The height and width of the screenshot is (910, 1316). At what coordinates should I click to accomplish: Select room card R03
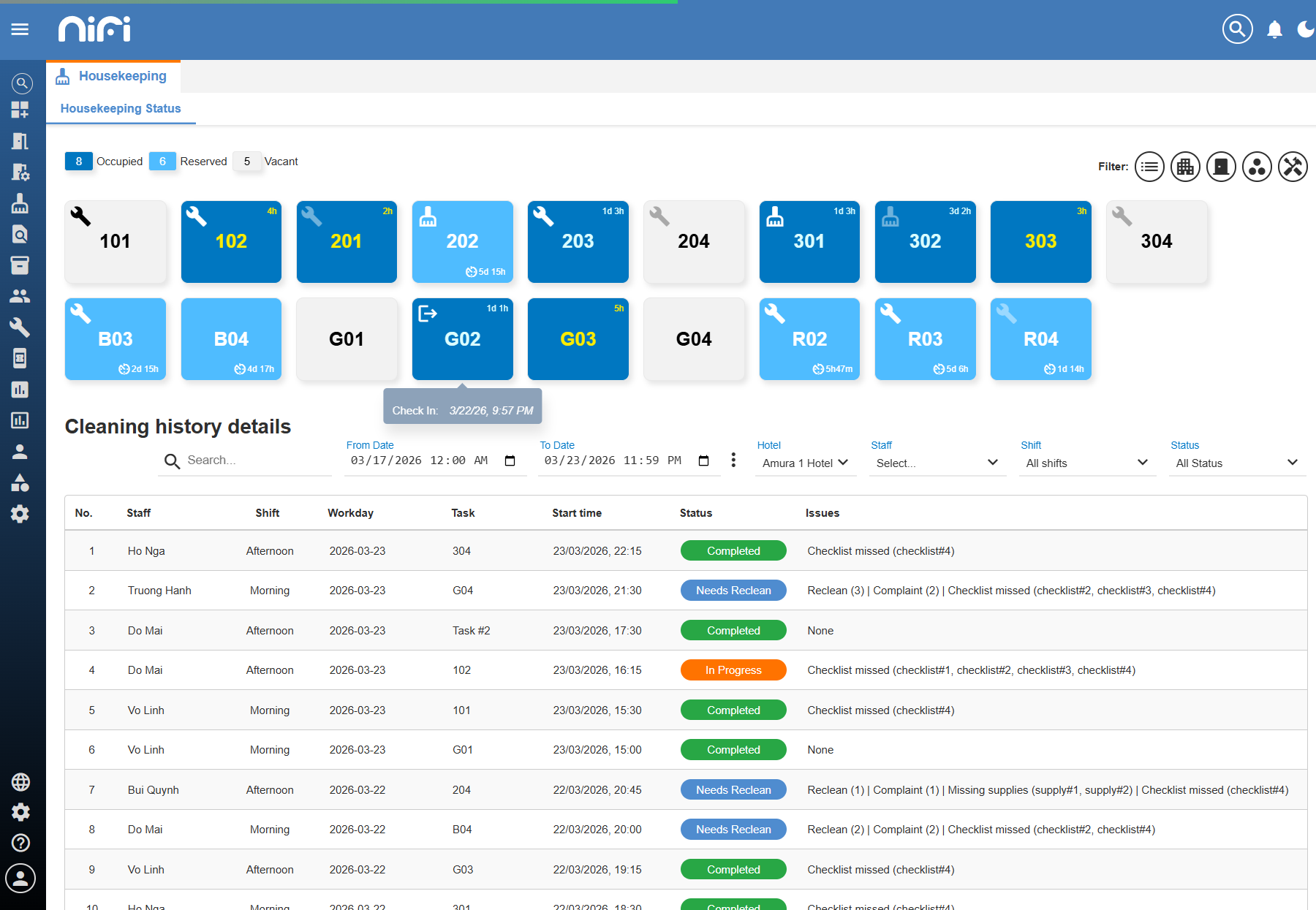pos(925,339)
